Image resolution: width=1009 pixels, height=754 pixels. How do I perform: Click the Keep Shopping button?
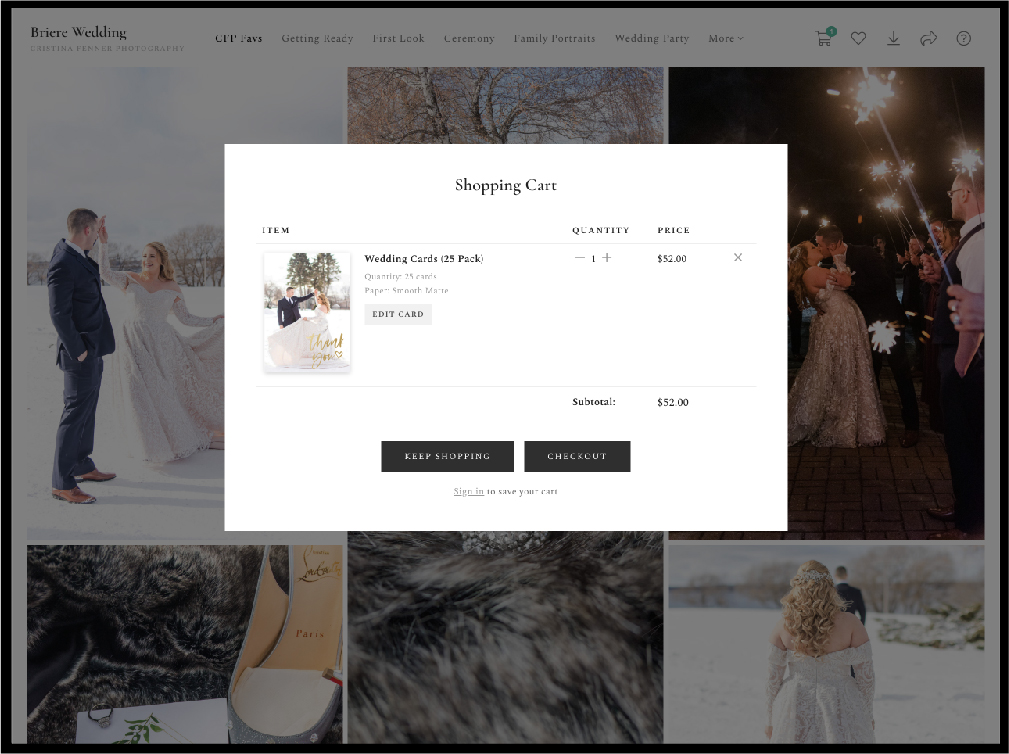point(447,456)
